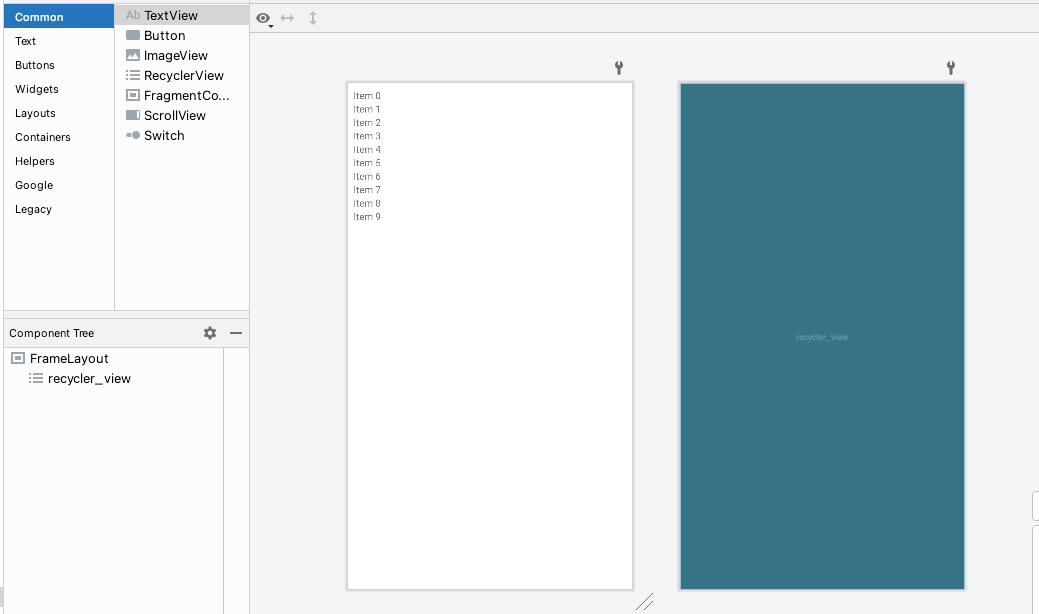The width and height of the screenshot is (1039, 614).
Task: Click the wrench icon above the blueprint view
Action: point(950,67)
